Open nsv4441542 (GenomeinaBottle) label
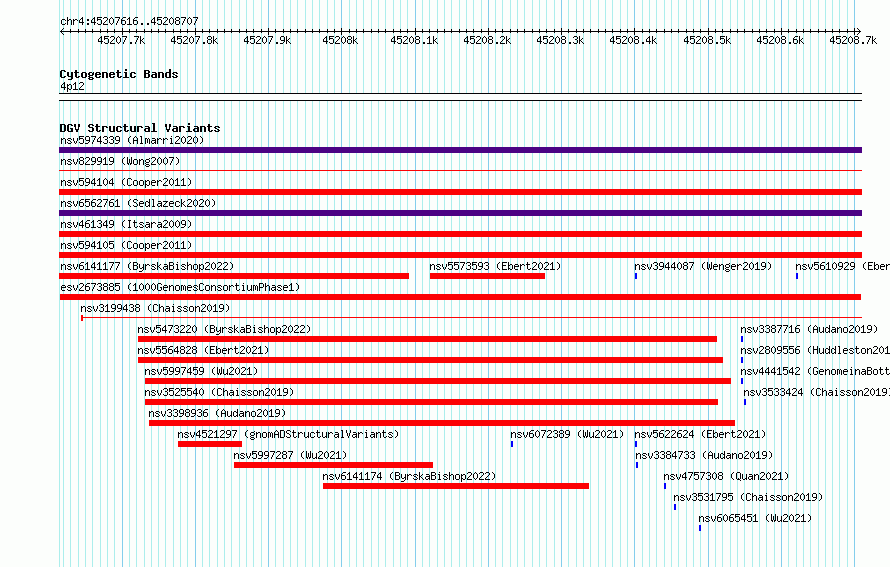Screen dimensions: 890x567 [815, 371]
